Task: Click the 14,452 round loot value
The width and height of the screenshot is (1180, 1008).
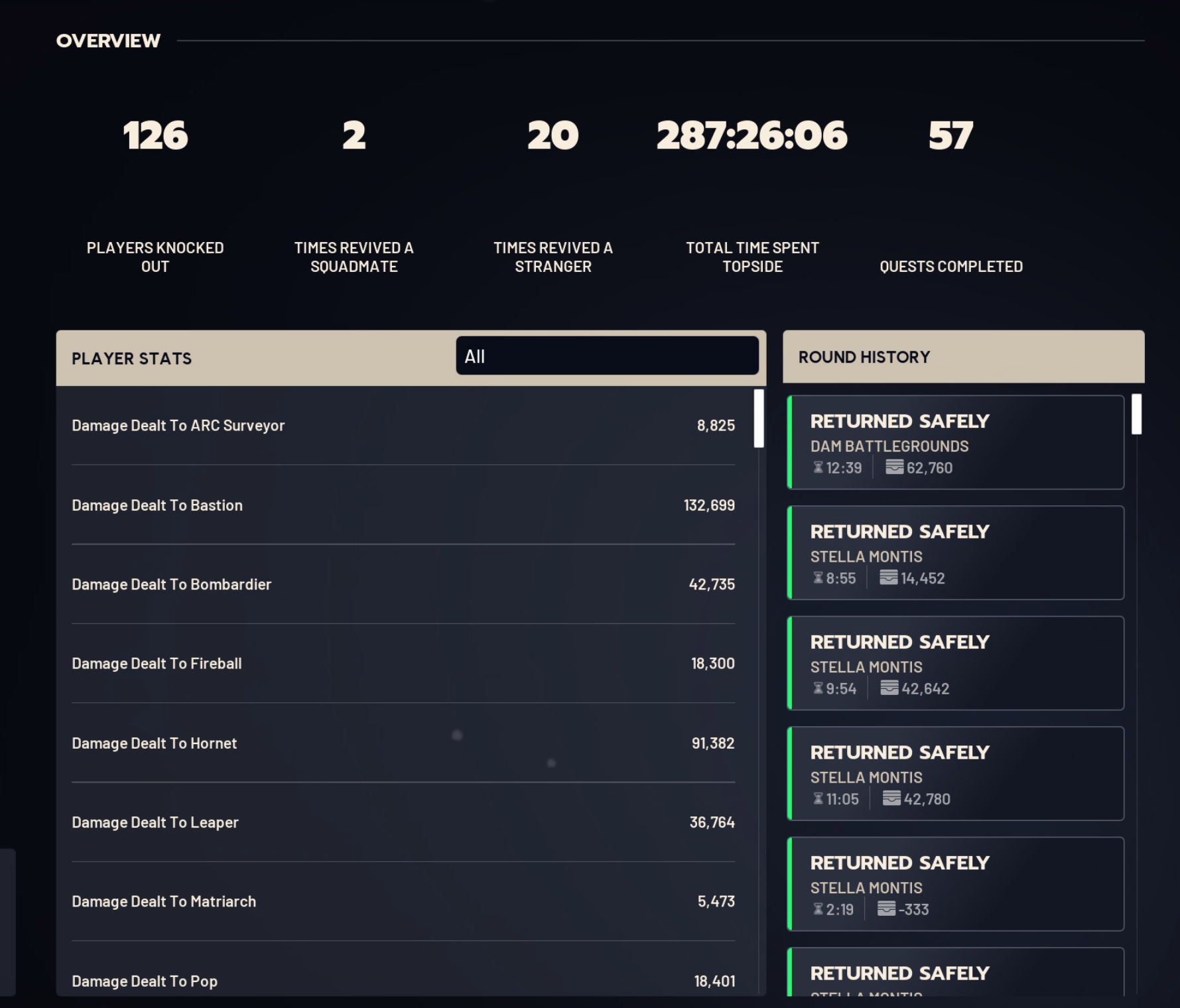Action: pyautogui.click(x=923, y=578)
